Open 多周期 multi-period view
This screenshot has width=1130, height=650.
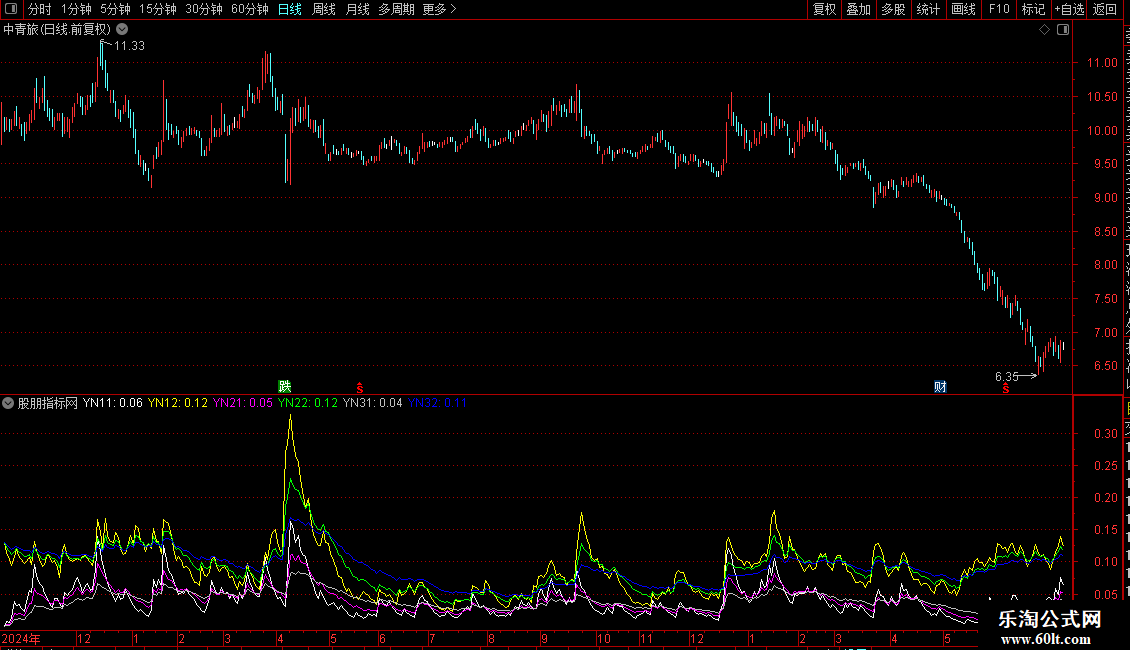(396, 9)
